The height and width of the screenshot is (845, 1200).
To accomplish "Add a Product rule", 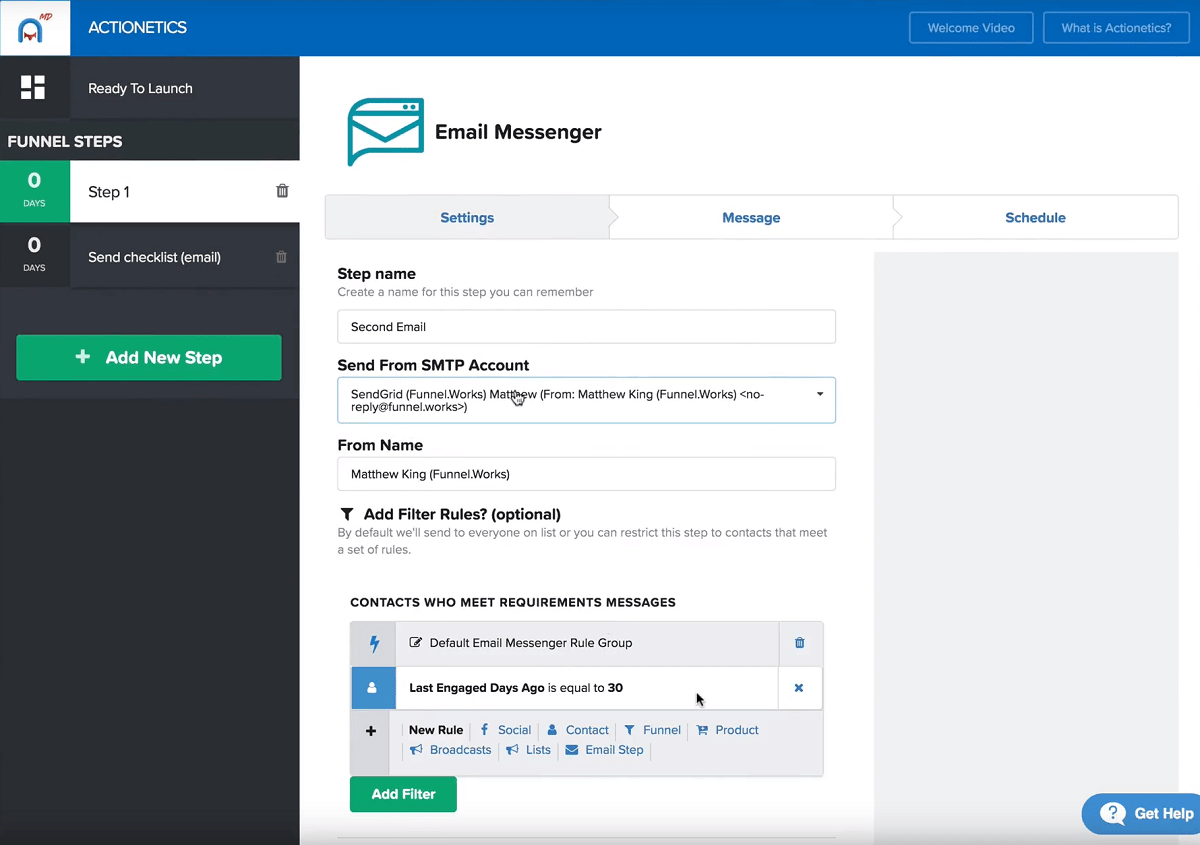I will (727, 730).
